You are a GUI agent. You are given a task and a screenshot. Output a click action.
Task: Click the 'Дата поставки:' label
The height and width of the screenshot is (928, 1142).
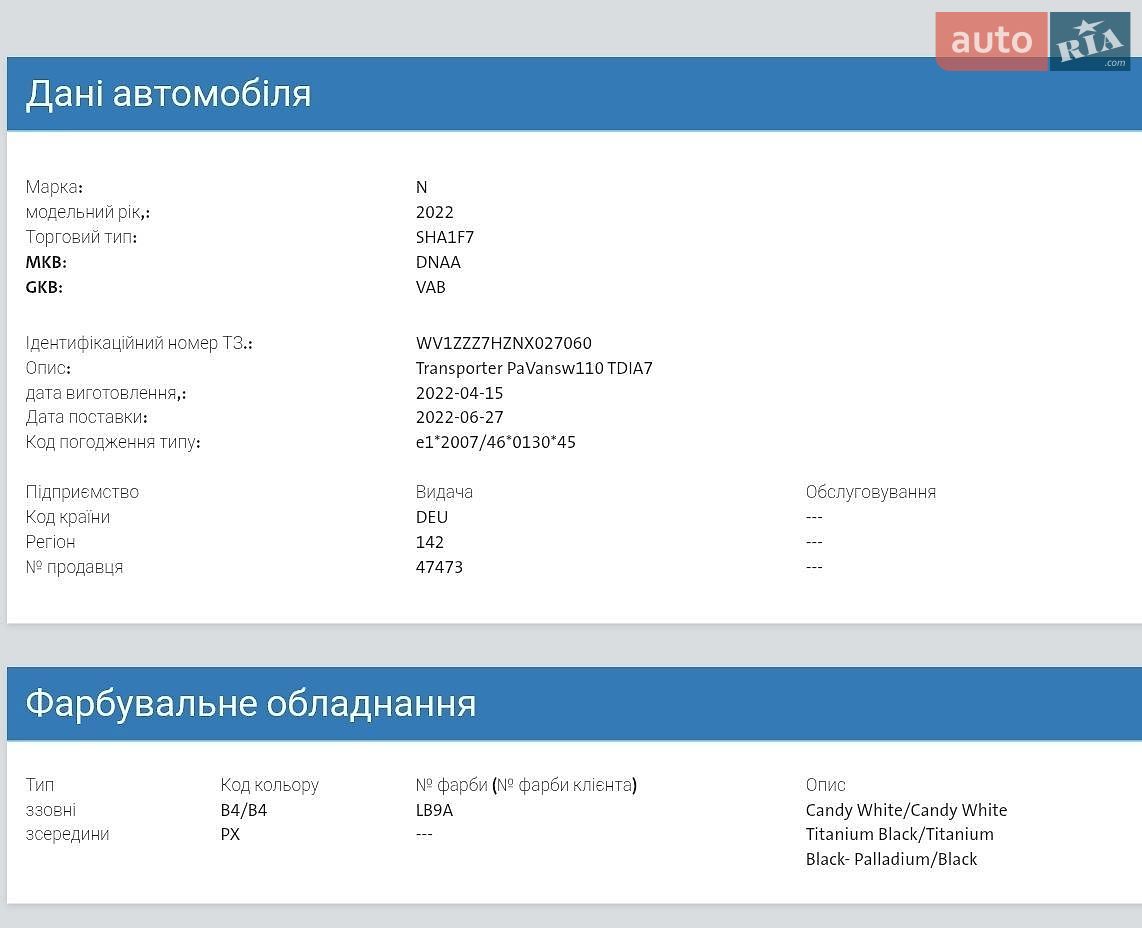click(x=86, y=417)
